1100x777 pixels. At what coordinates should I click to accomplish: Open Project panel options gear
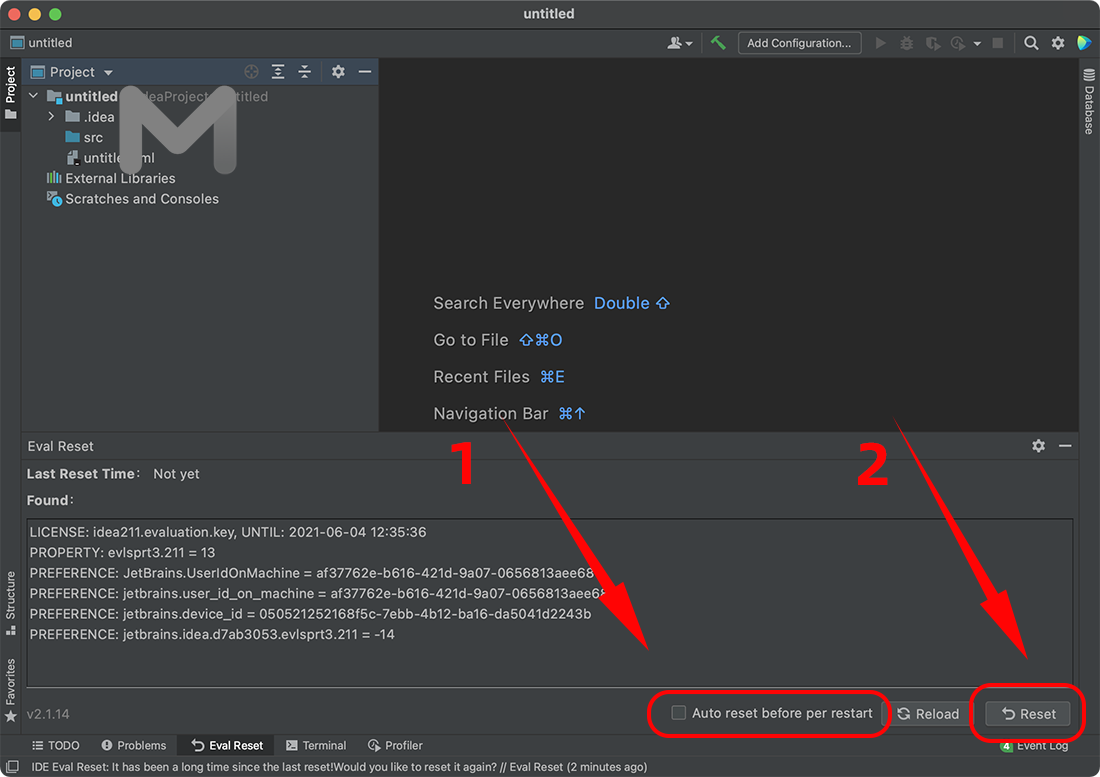[338, 72]
